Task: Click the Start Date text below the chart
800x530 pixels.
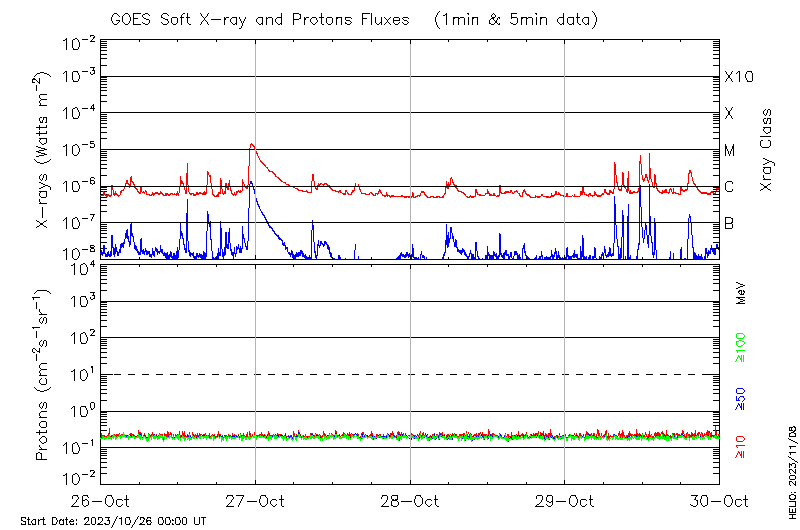Action: (x=113, y=521)
